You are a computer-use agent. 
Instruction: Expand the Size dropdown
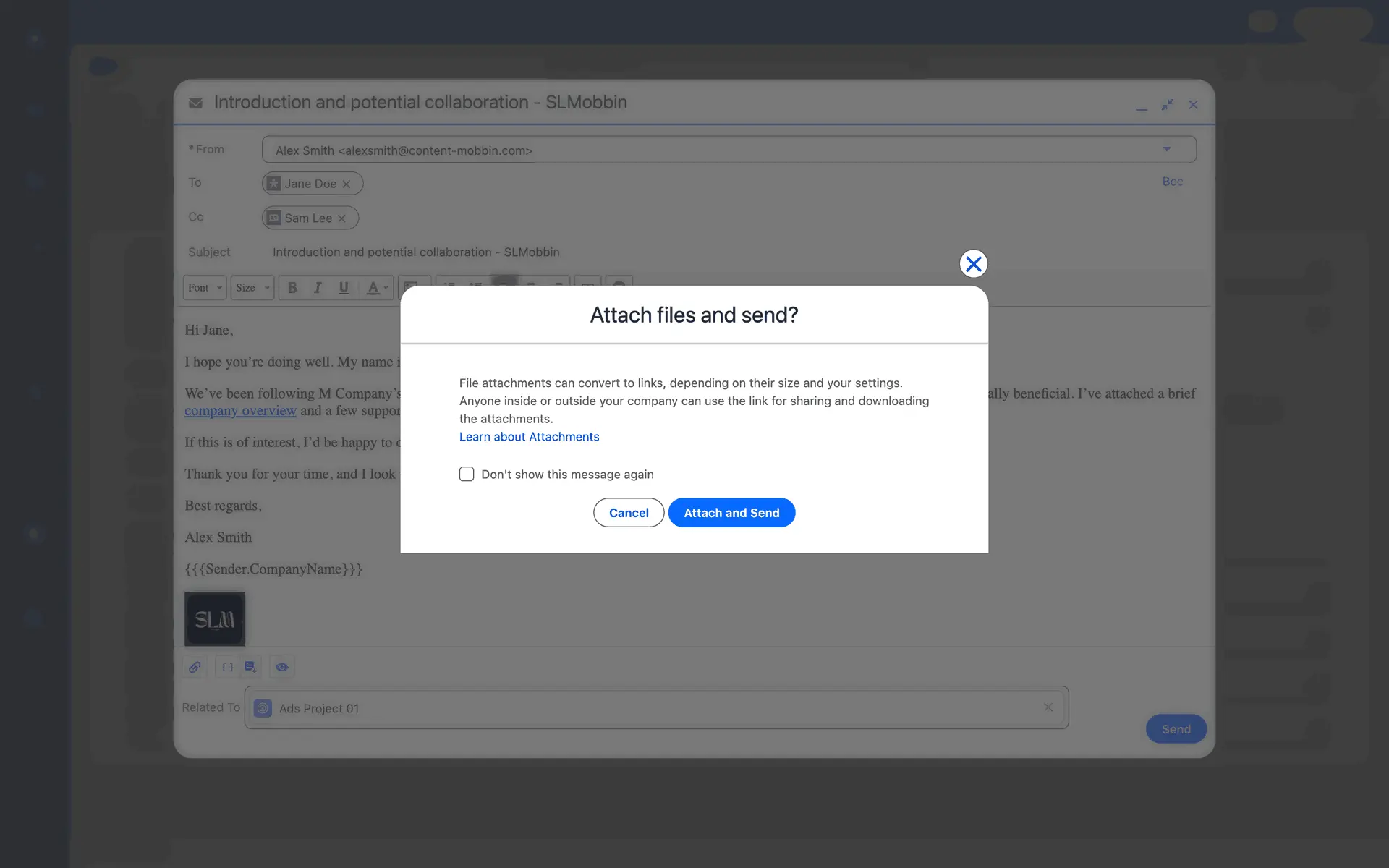click(252, 288)
